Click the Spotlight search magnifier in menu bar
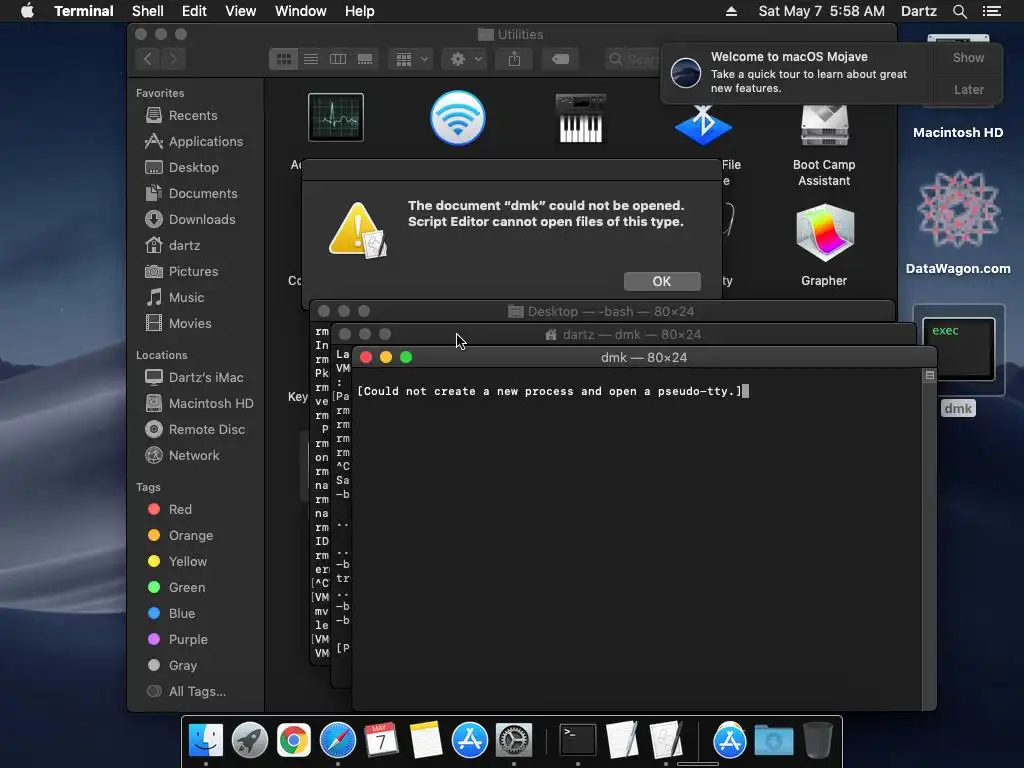The width and height of the screenshot is (1024, 768). pos(959,11)
